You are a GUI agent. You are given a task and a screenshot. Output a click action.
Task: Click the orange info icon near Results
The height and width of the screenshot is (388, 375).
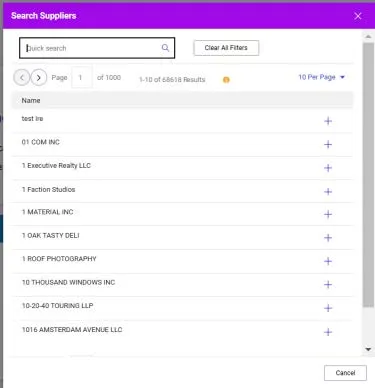[226, 80]
